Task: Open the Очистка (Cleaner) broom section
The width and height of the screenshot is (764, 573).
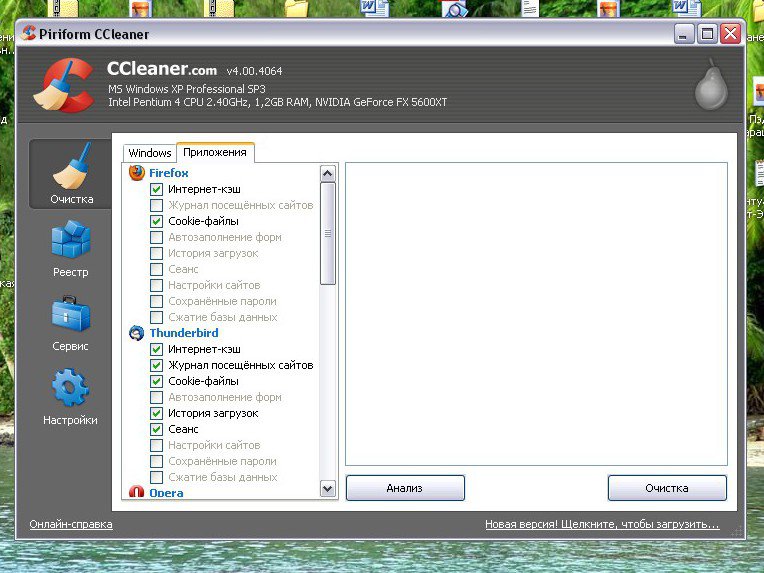Action: click(71, 173)
